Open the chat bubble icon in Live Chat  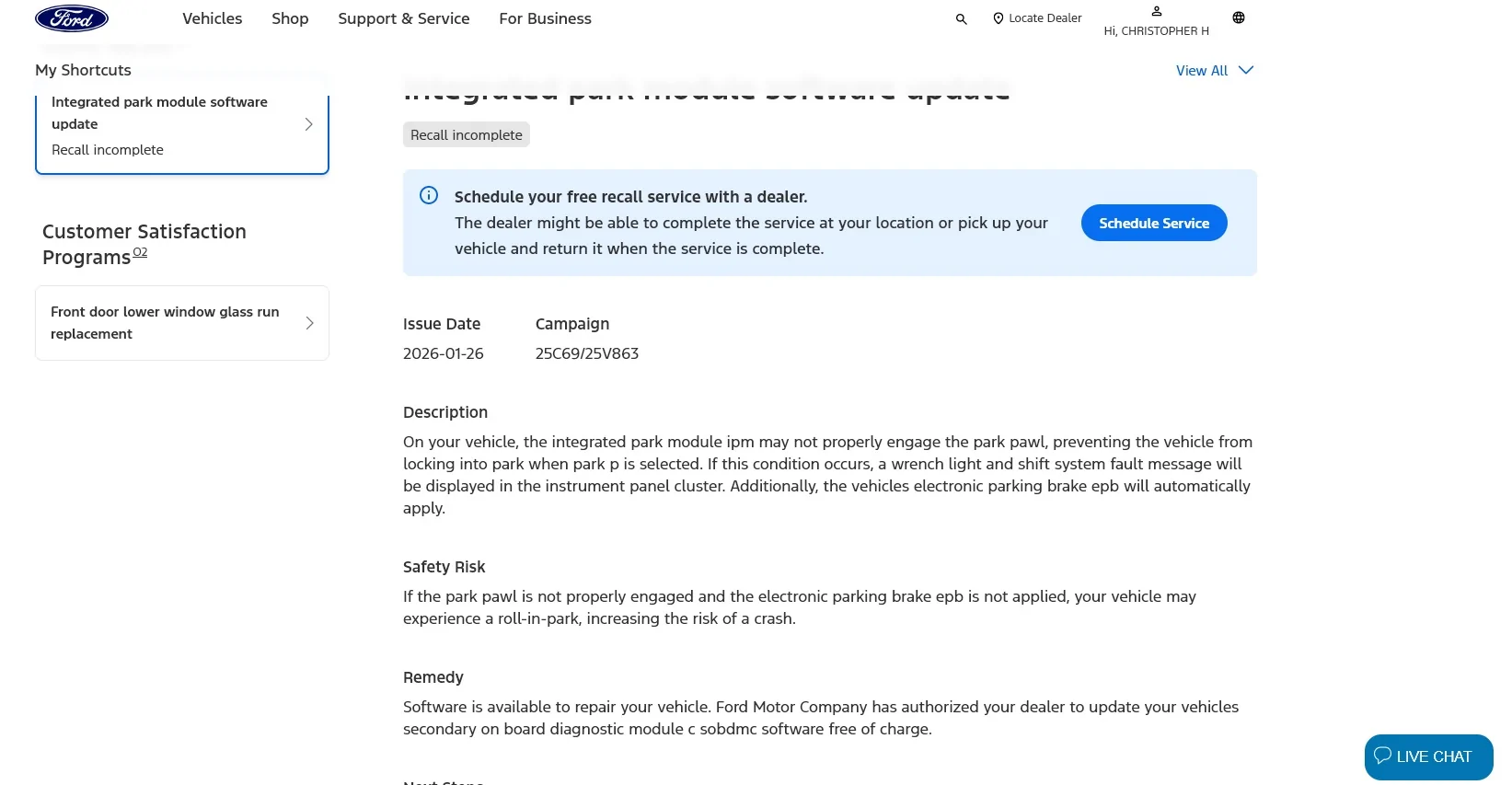(1382, 756)
